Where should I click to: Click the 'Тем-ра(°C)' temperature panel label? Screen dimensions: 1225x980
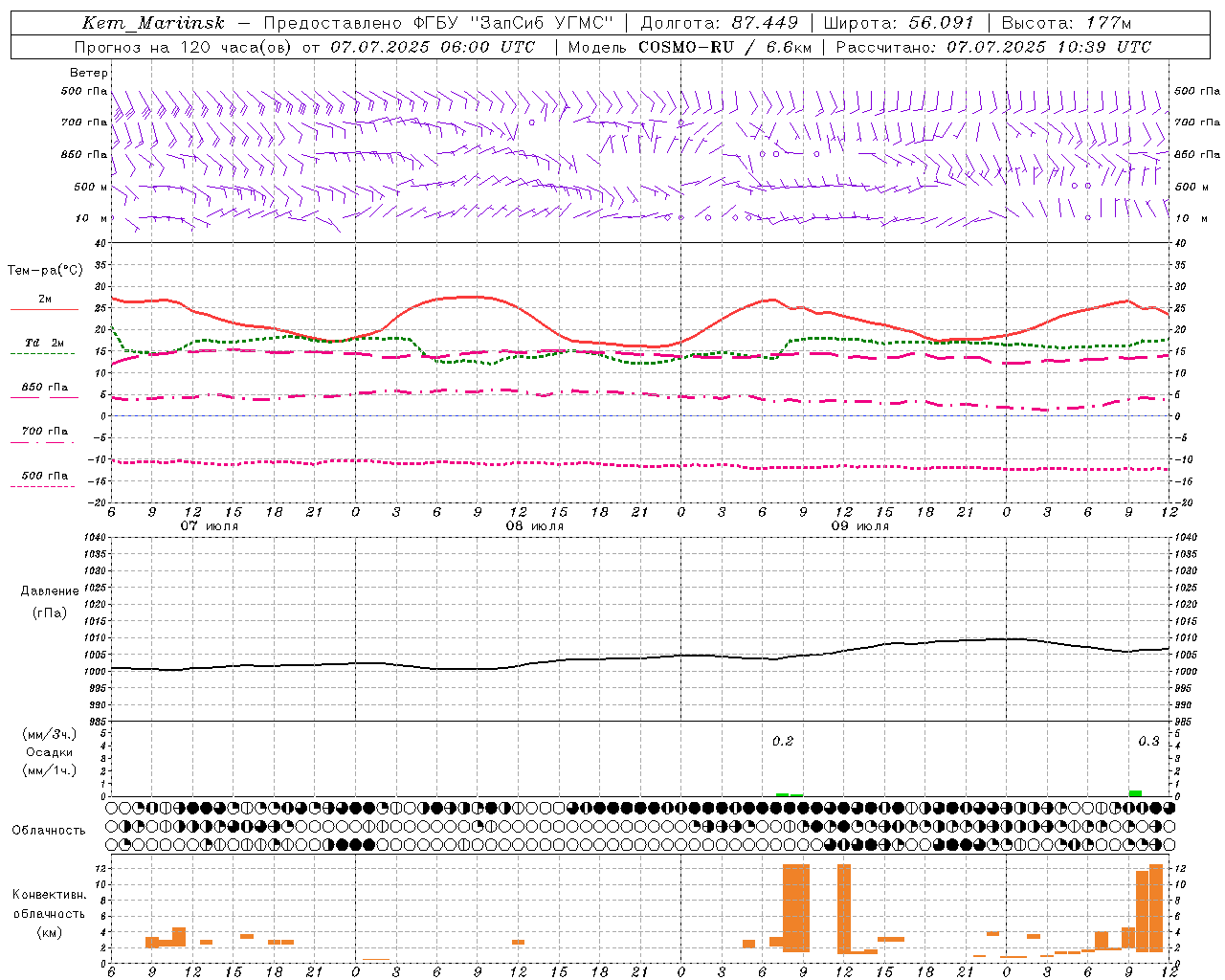pyautogui.click(x=45, y=271)
